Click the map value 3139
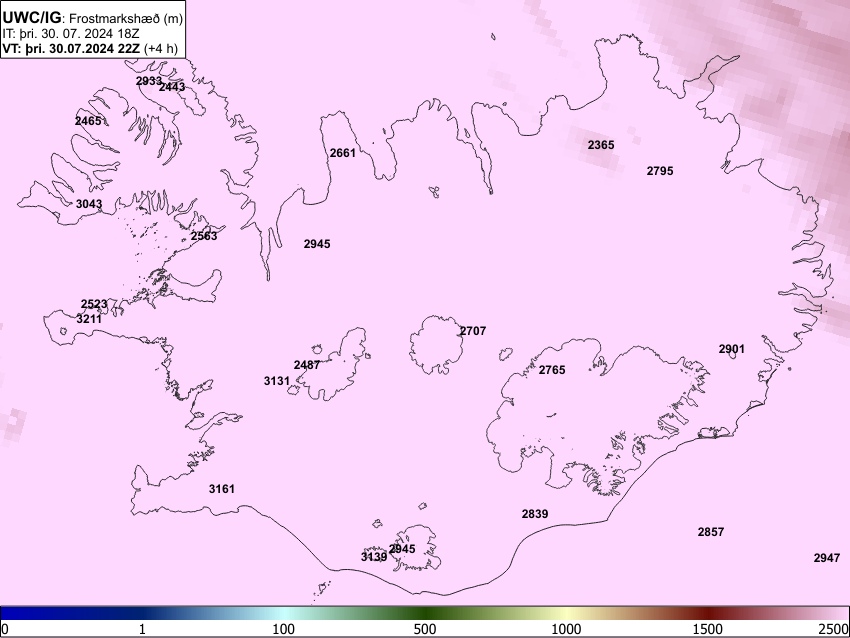850x638 pixels. (374, 557)
